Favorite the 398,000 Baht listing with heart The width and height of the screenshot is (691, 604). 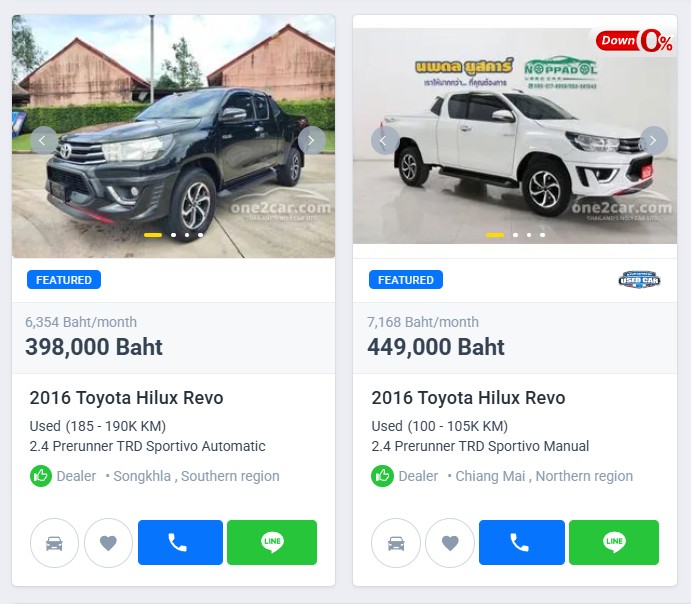(x=108, y=543)
